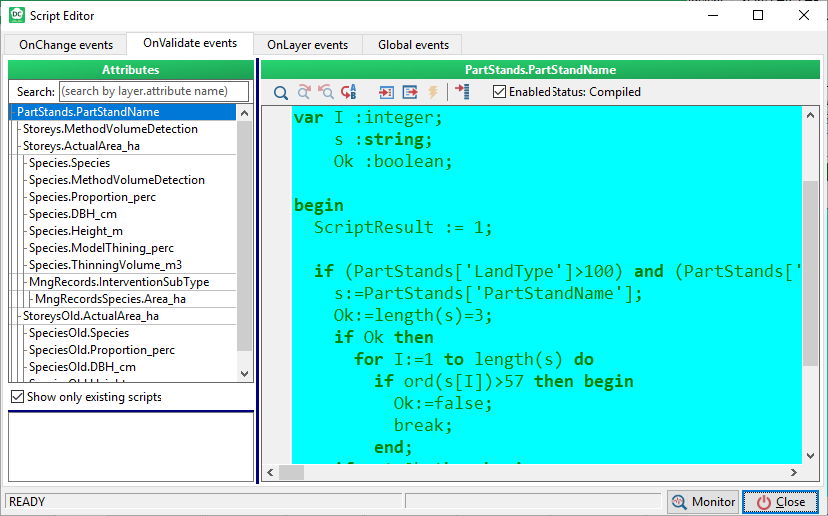Toggle the Enabled checkbox

[x=499, y=92]
